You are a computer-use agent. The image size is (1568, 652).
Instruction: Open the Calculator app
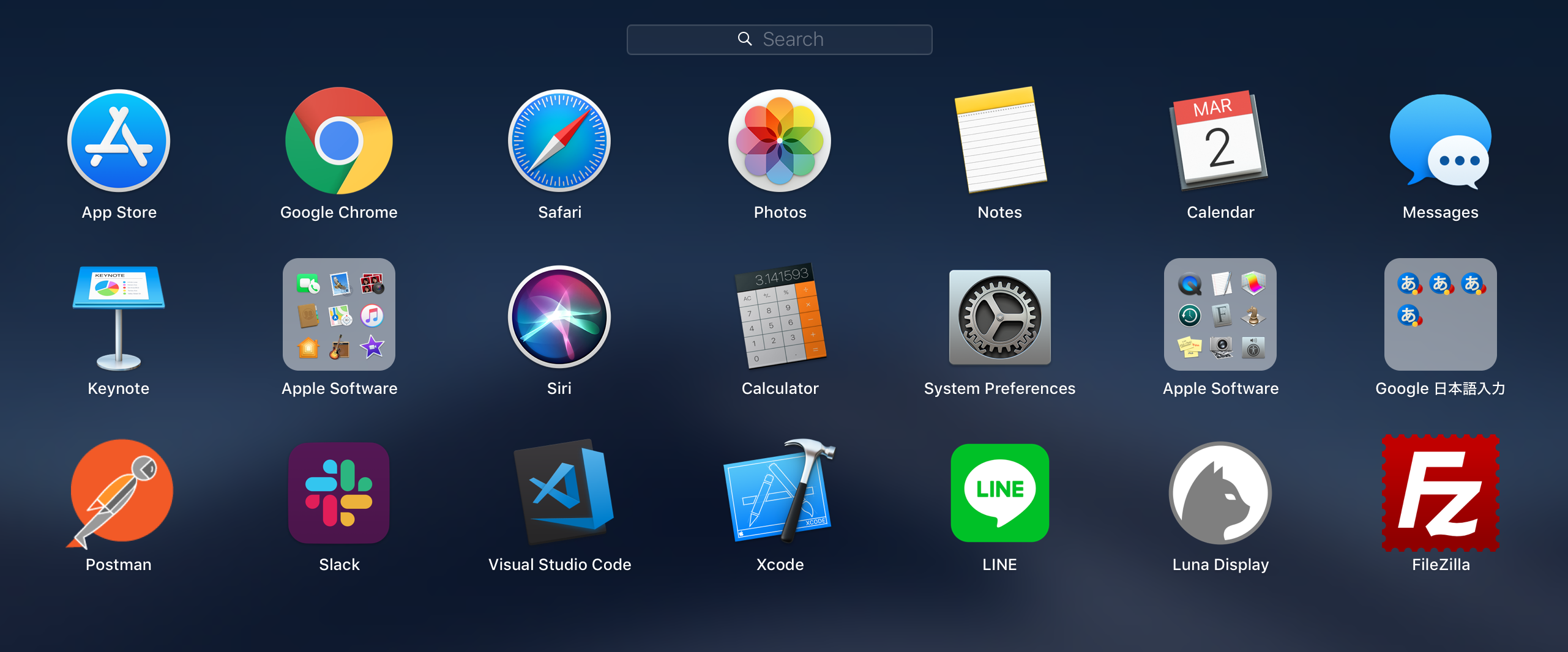click(780, 316)
